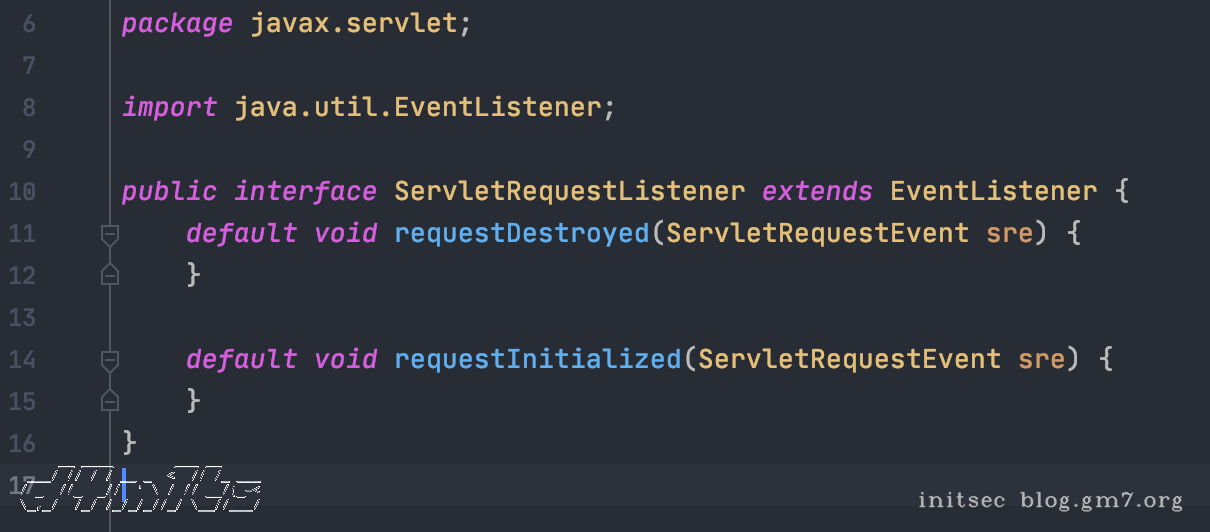The height and width of the screenshot is (532, 1210).
Task: Click fold end marker on line 15
Action: 110,401
